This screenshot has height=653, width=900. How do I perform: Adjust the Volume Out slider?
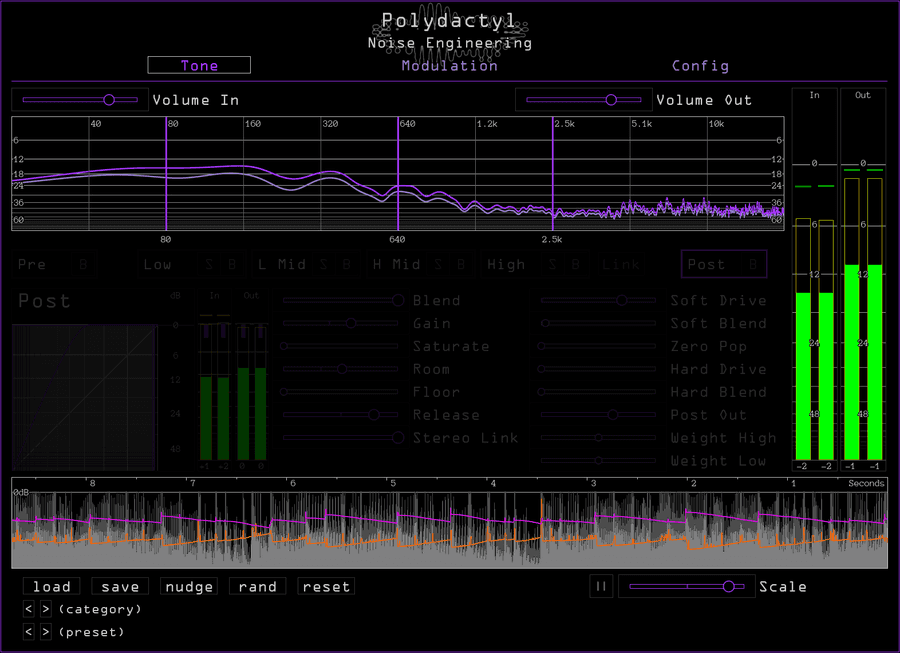[x=584, y=100]
